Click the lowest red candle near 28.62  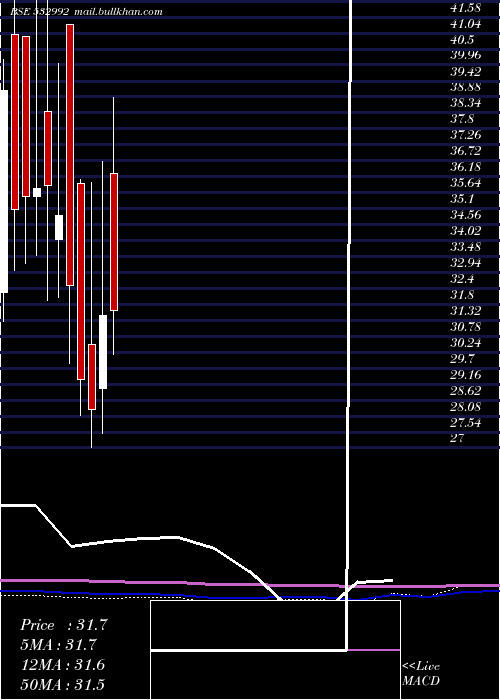coord(92,377)
